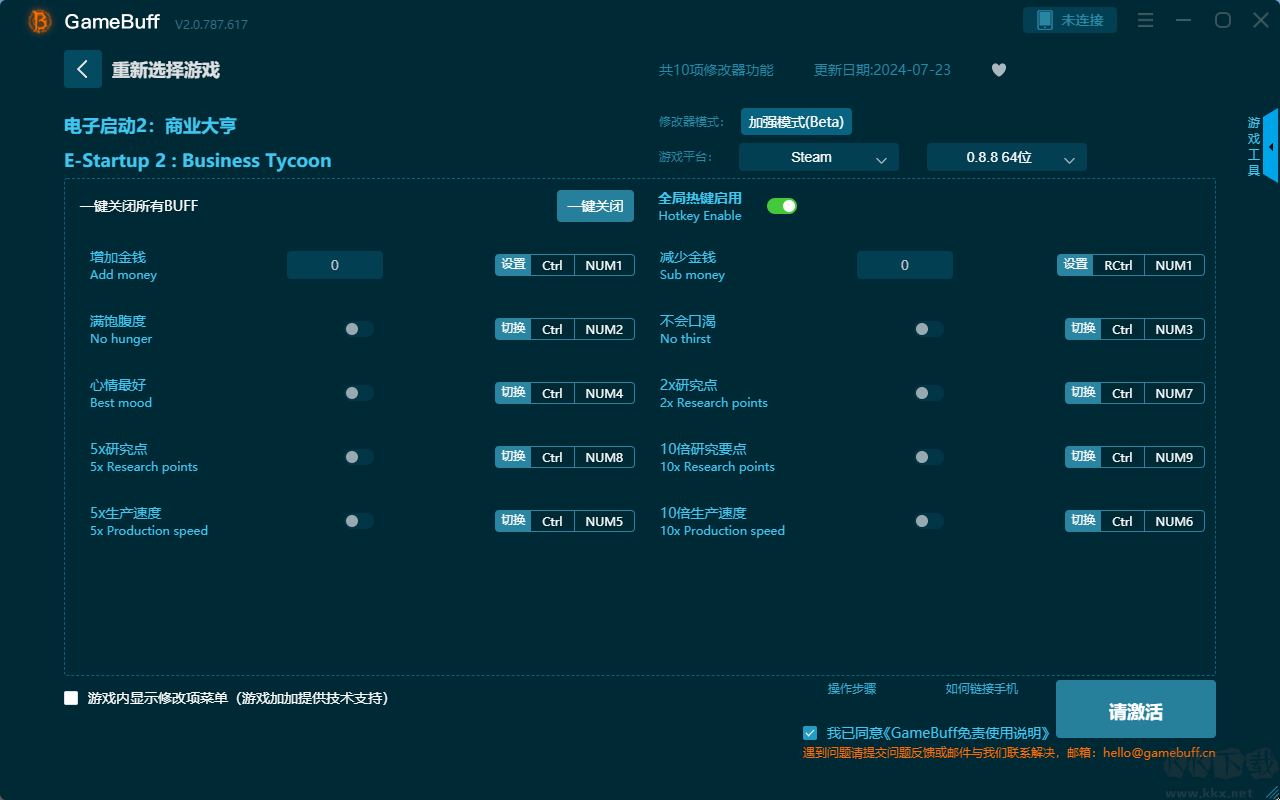Image resolution: width=1280 pixels, height=800 pixels.
Task: Turn on the 10x Production speed toggle
Action: (928, 521)
